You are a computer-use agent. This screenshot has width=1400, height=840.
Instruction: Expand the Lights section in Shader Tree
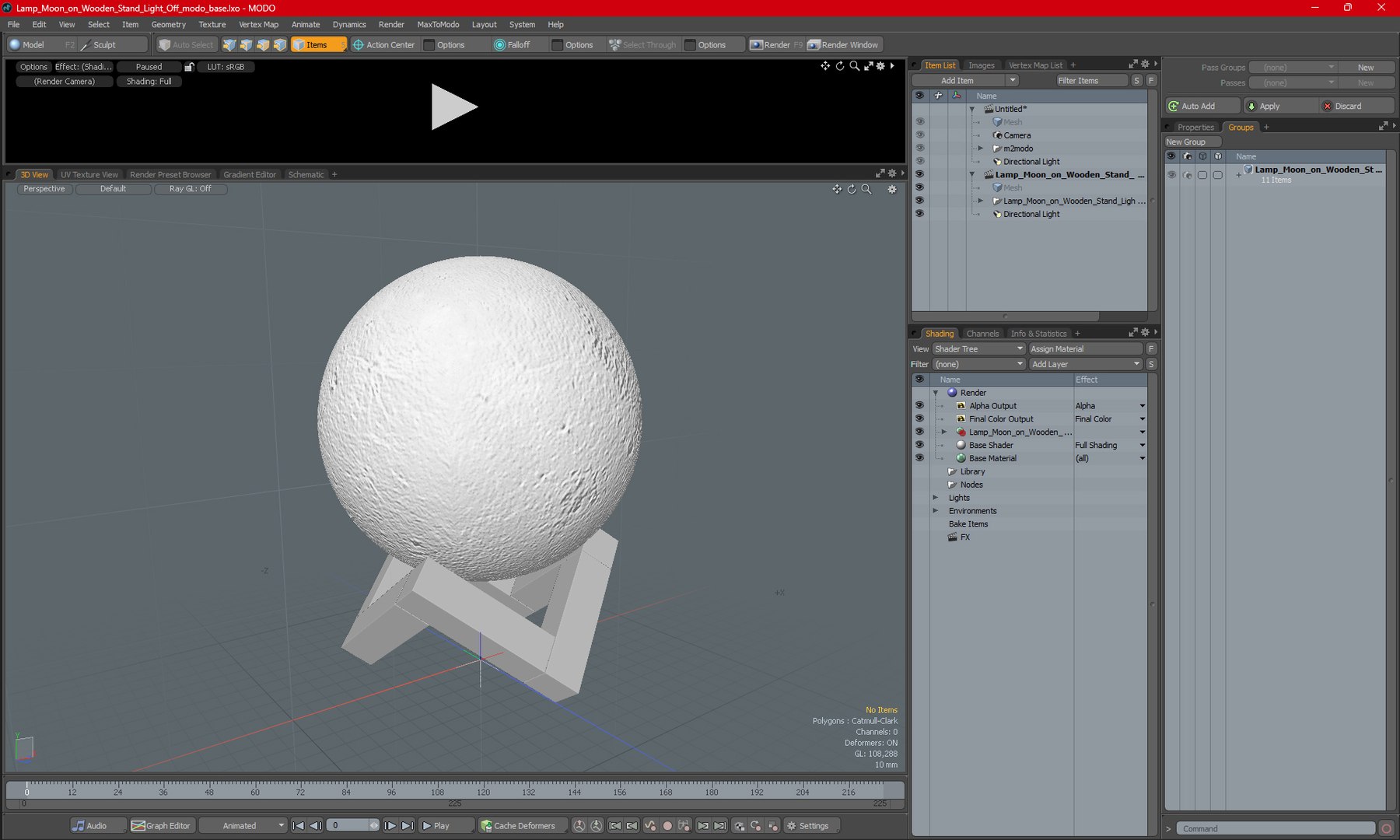pos(936,498)
